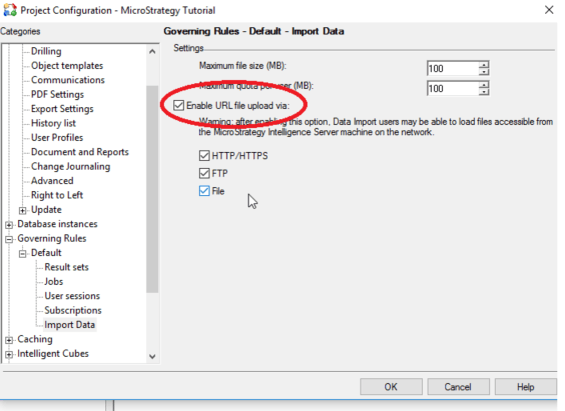
Task: Click the categories tree scrollbar thumb
Action: [x=152, y=189]
